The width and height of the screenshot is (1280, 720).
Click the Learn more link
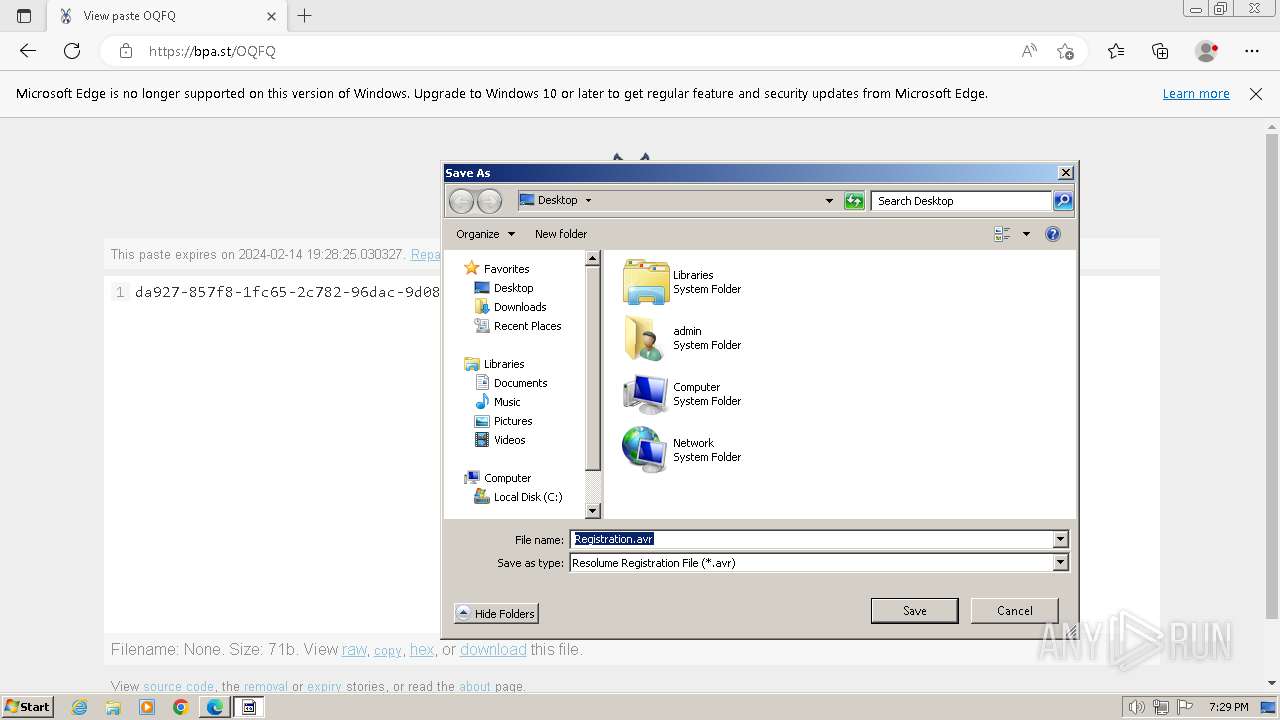click(1196, 94)
